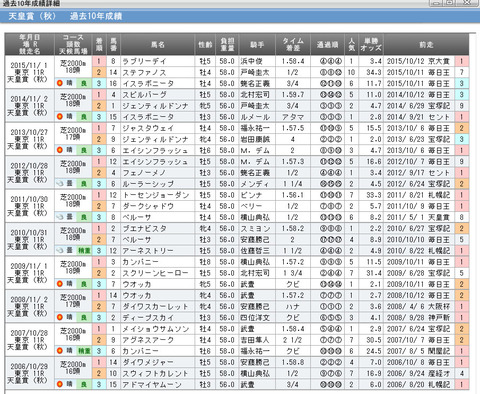Click previous race 2008/ 9/28 神戸新
This screenshot has width=480, height=394.
tap(418, 318)
